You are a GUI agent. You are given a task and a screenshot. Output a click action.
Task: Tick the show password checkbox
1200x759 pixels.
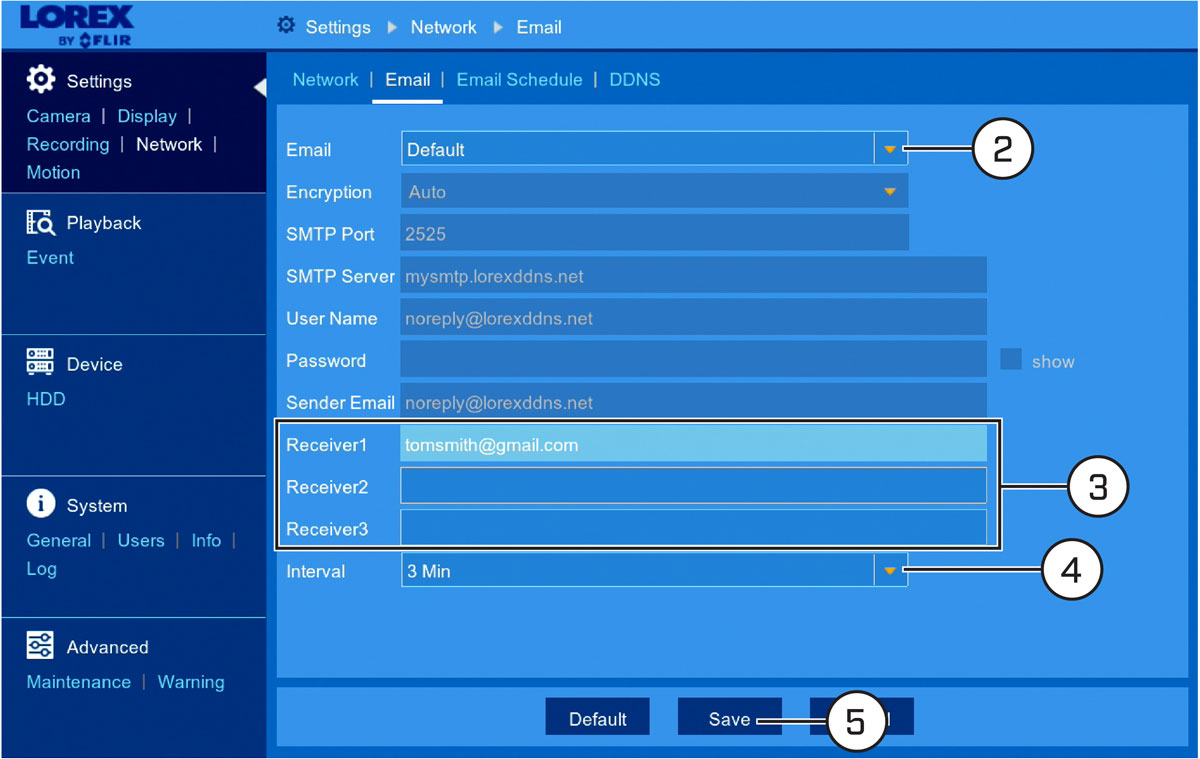point(1011,360)
